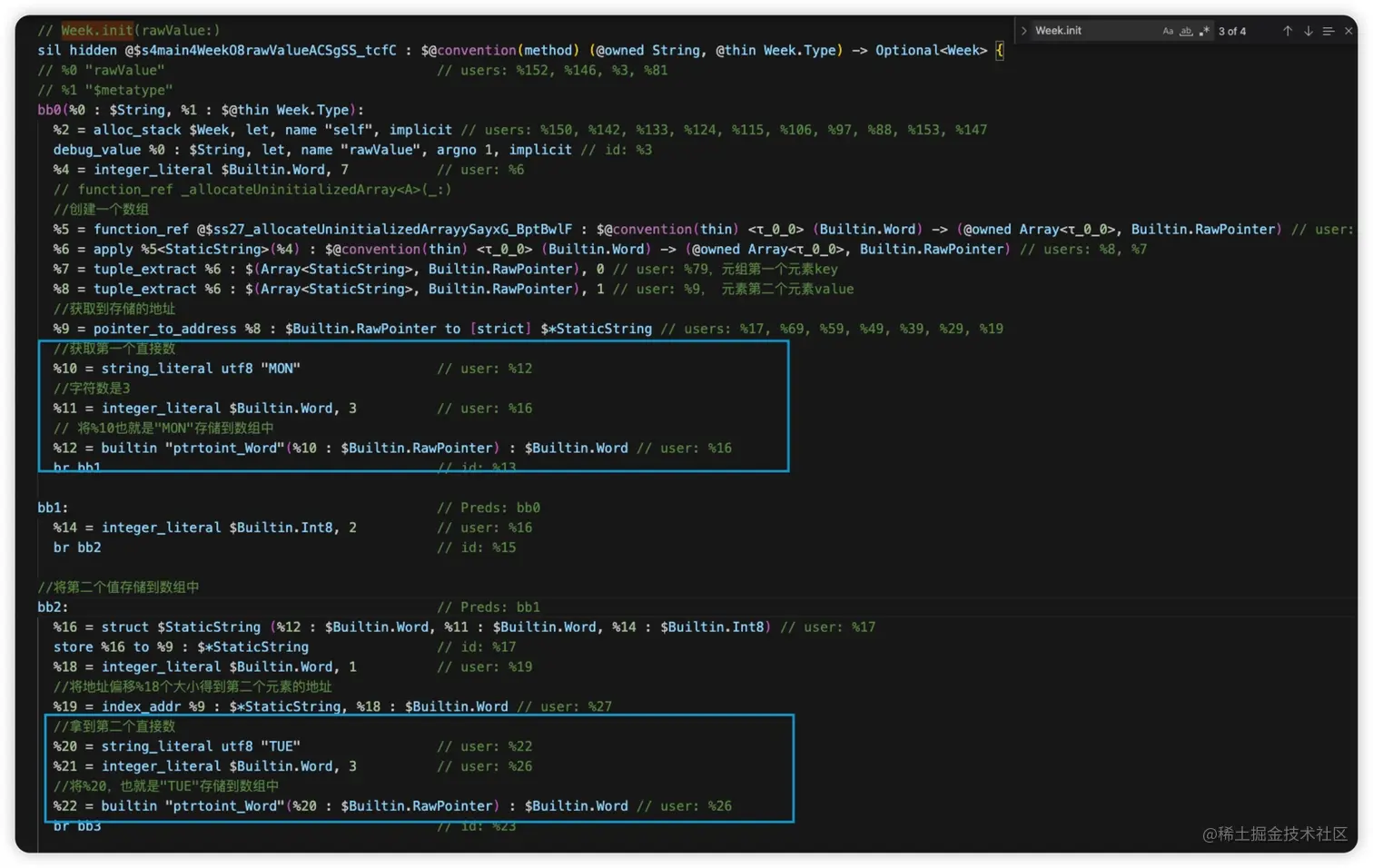The image size is (1373, 868).
Task: Toggle Find in Selection icon
Action: point(1329,31)
